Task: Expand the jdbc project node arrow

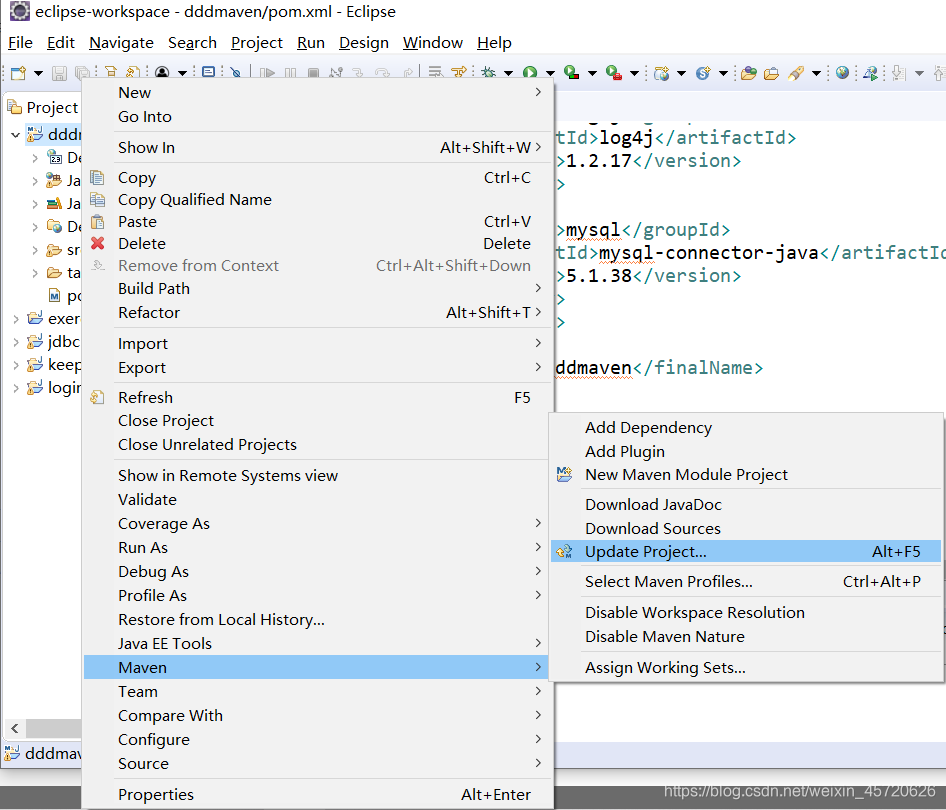Action: coord(16,342)
